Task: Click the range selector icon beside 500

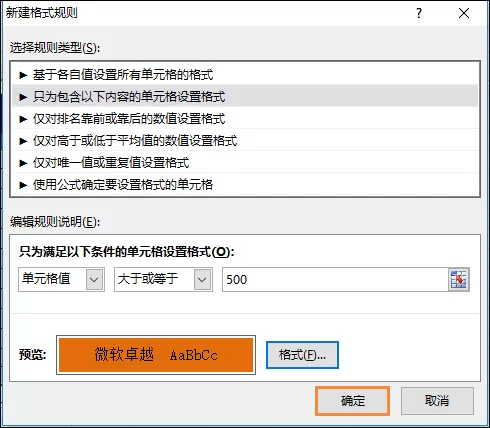Action: [x=459, y=279]
